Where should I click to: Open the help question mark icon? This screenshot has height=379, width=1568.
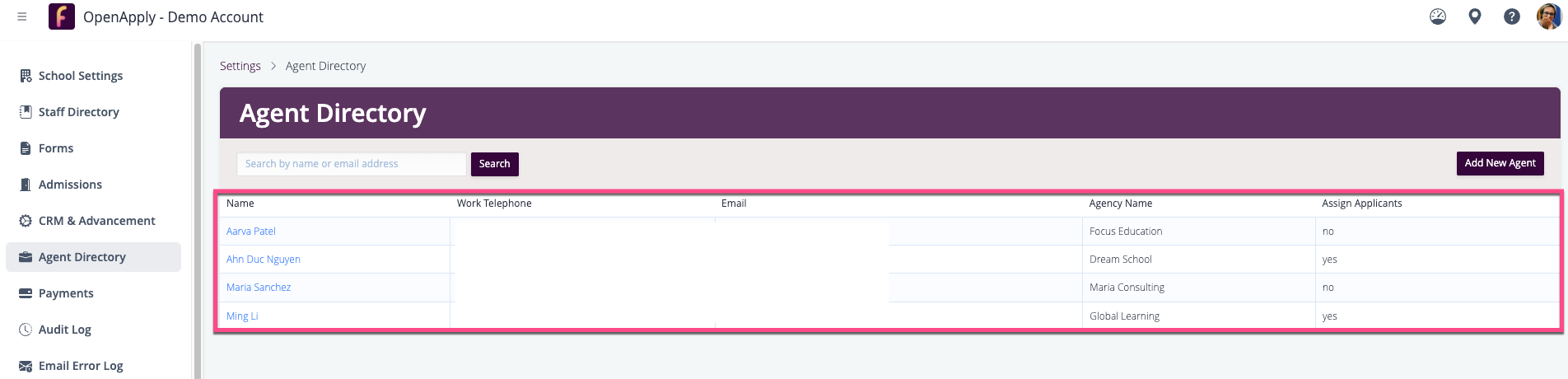pyautogui.click(x=1512, y=16)
